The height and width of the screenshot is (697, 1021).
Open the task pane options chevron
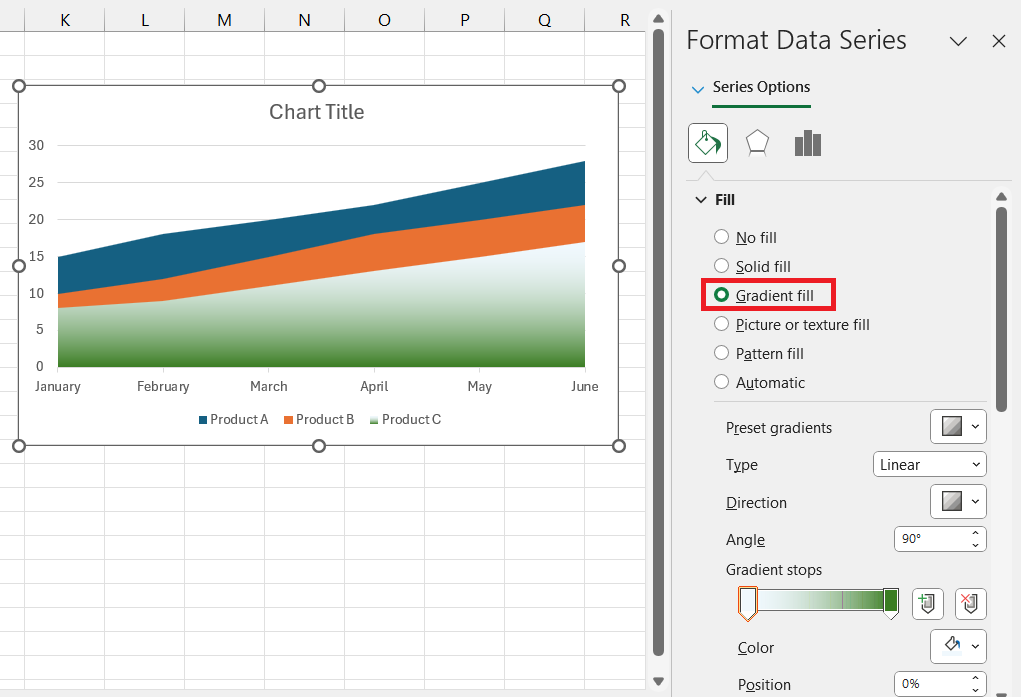(958, 41)
